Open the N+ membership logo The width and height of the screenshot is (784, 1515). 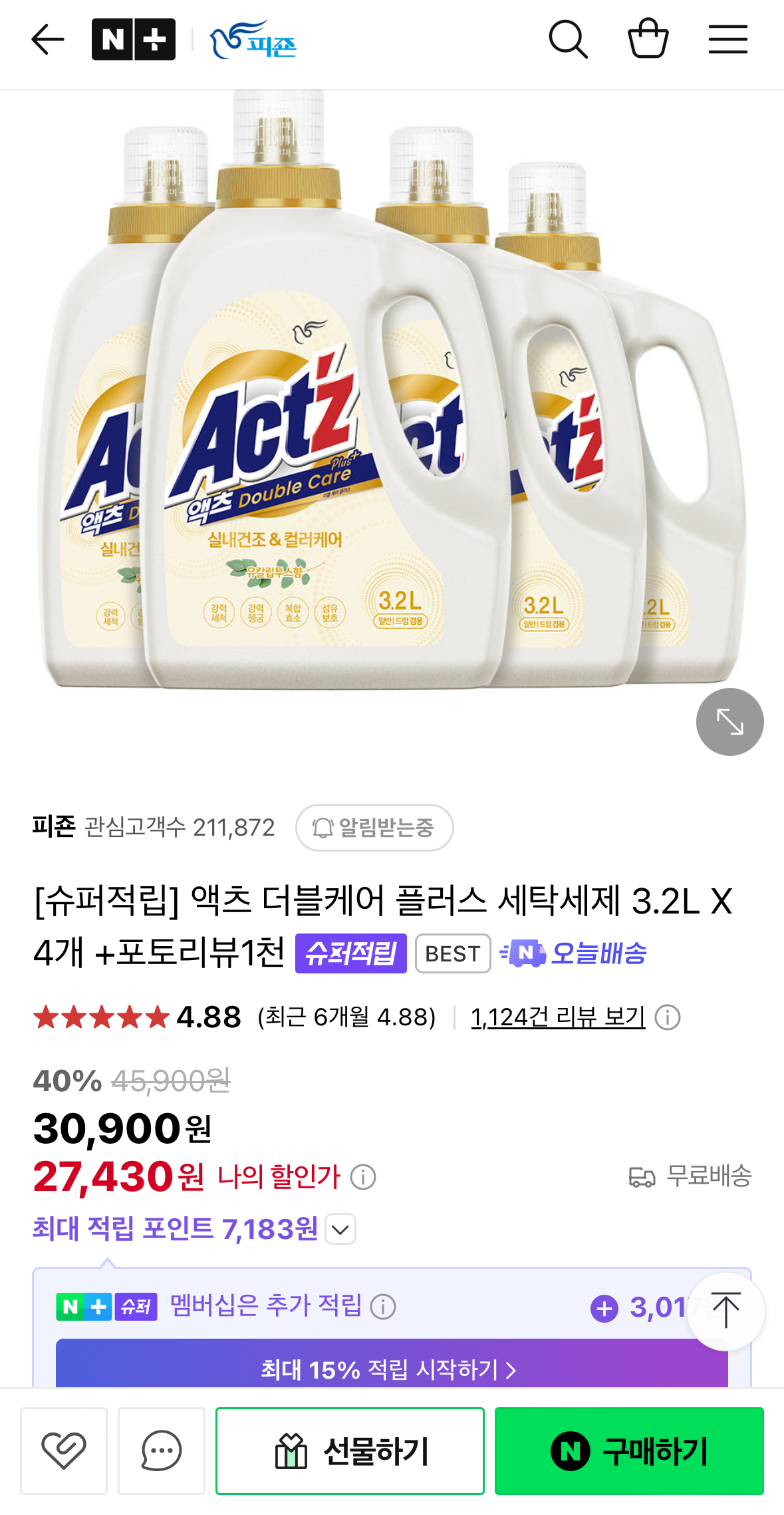[134, 40]
